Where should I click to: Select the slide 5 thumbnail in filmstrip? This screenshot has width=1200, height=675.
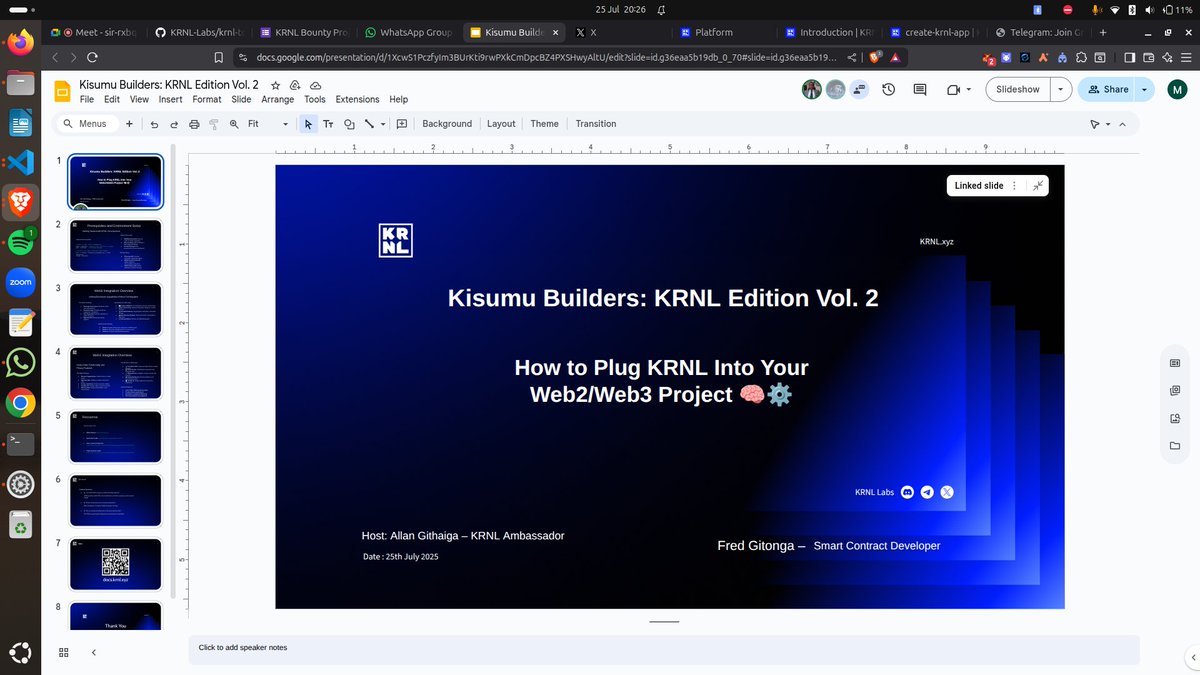(116, 437)
